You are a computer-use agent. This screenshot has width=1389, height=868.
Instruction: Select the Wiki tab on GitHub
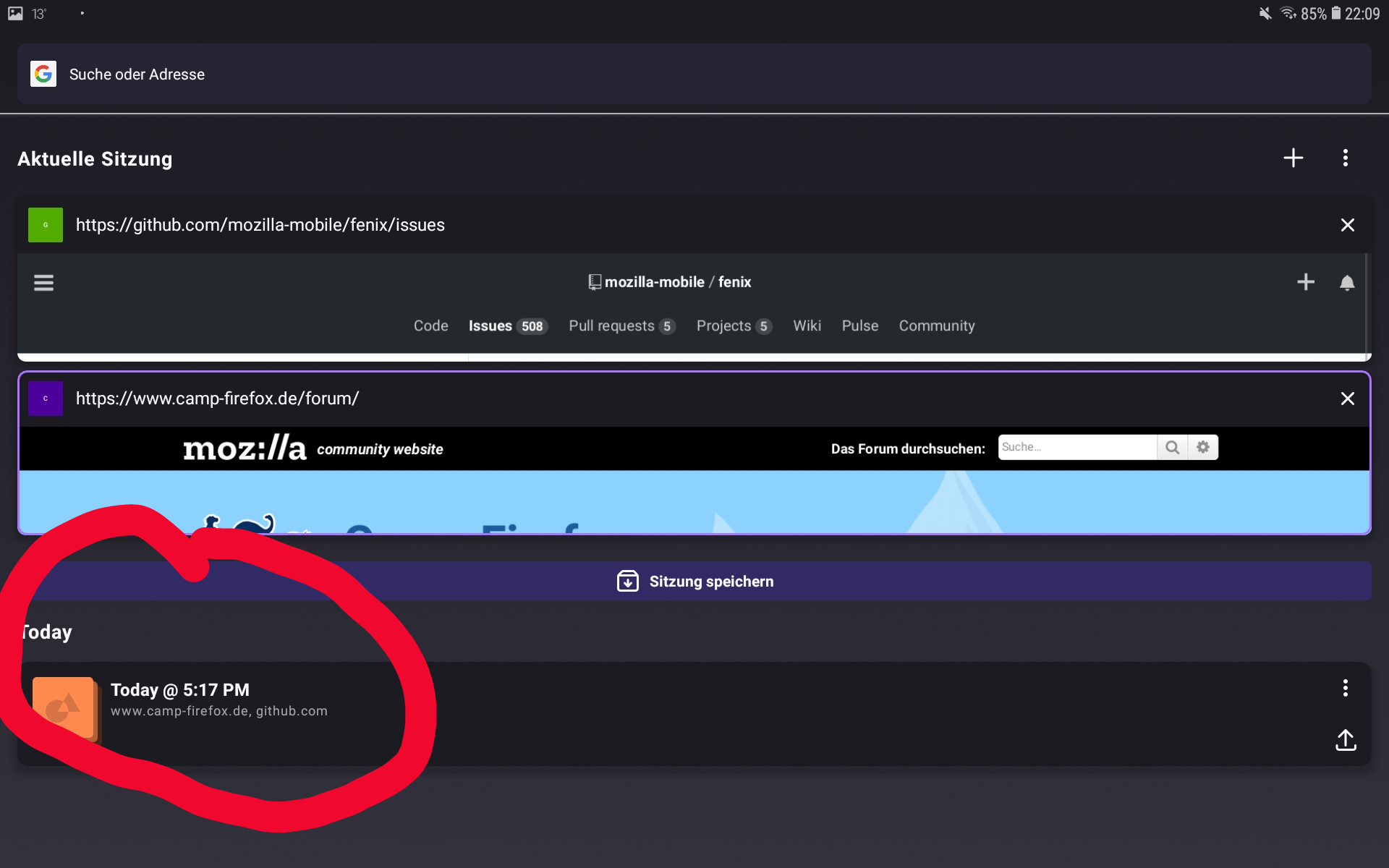807,325
